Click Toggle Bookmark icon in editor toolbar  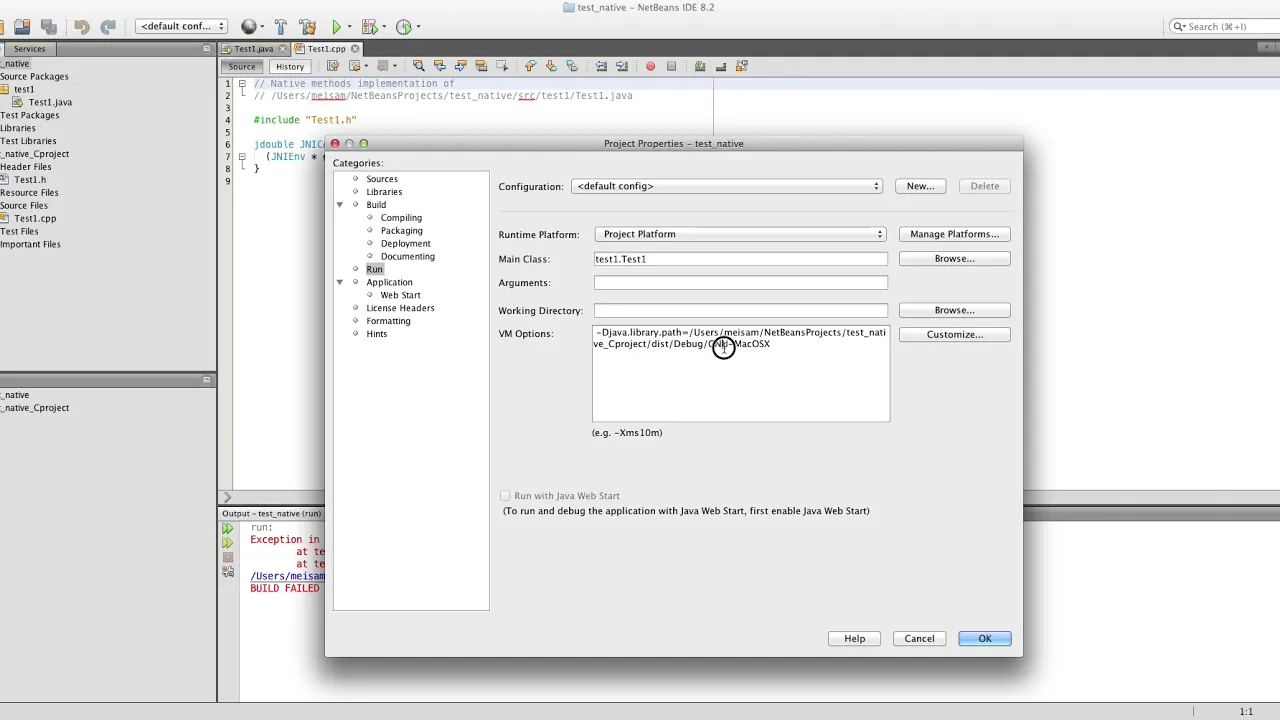[x=572, y=66]
